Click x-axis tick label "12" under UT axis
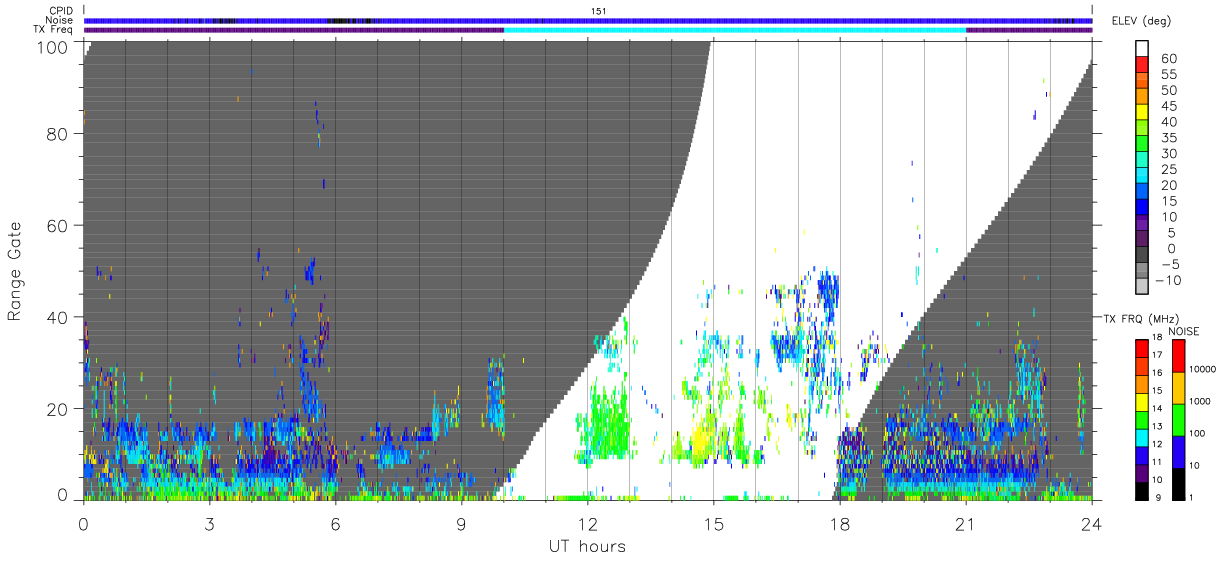The height and width of the screenshot is (567, 1228). pyautogui.click(x=587, y=523)
